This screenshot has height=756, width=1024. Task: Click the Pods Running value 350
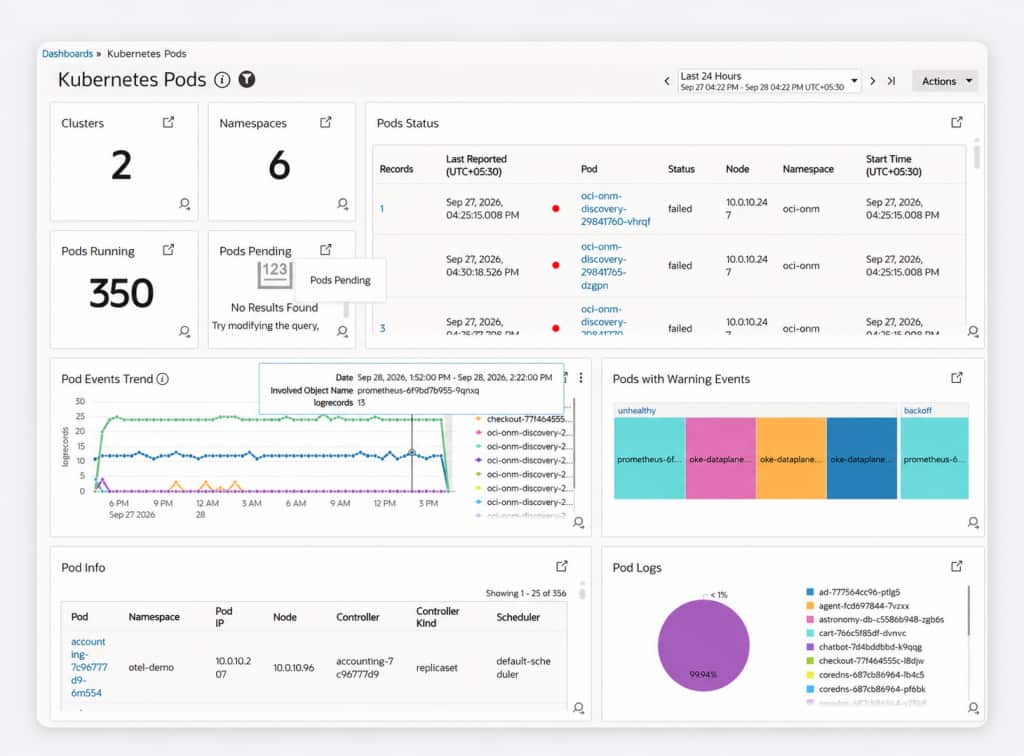tap(121, 293)
